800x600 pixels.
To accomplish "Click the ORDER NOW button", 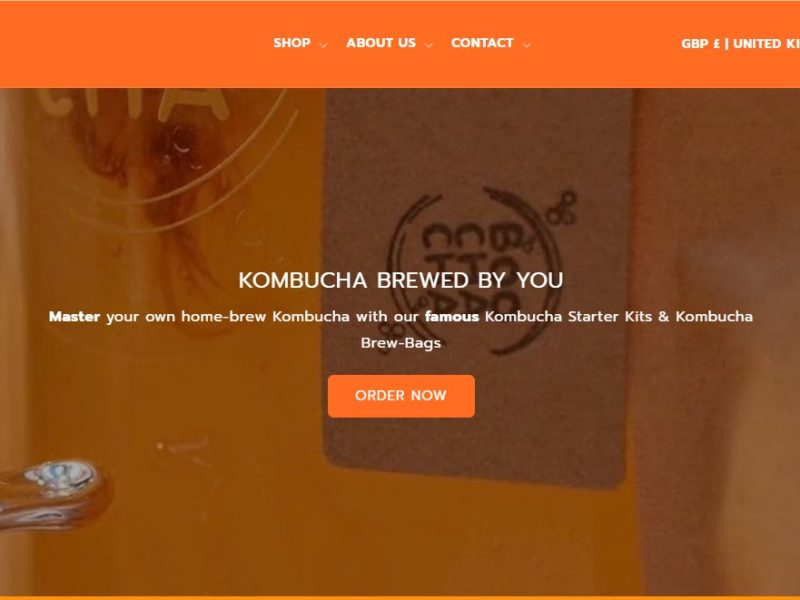I will [x=401, y=396].
